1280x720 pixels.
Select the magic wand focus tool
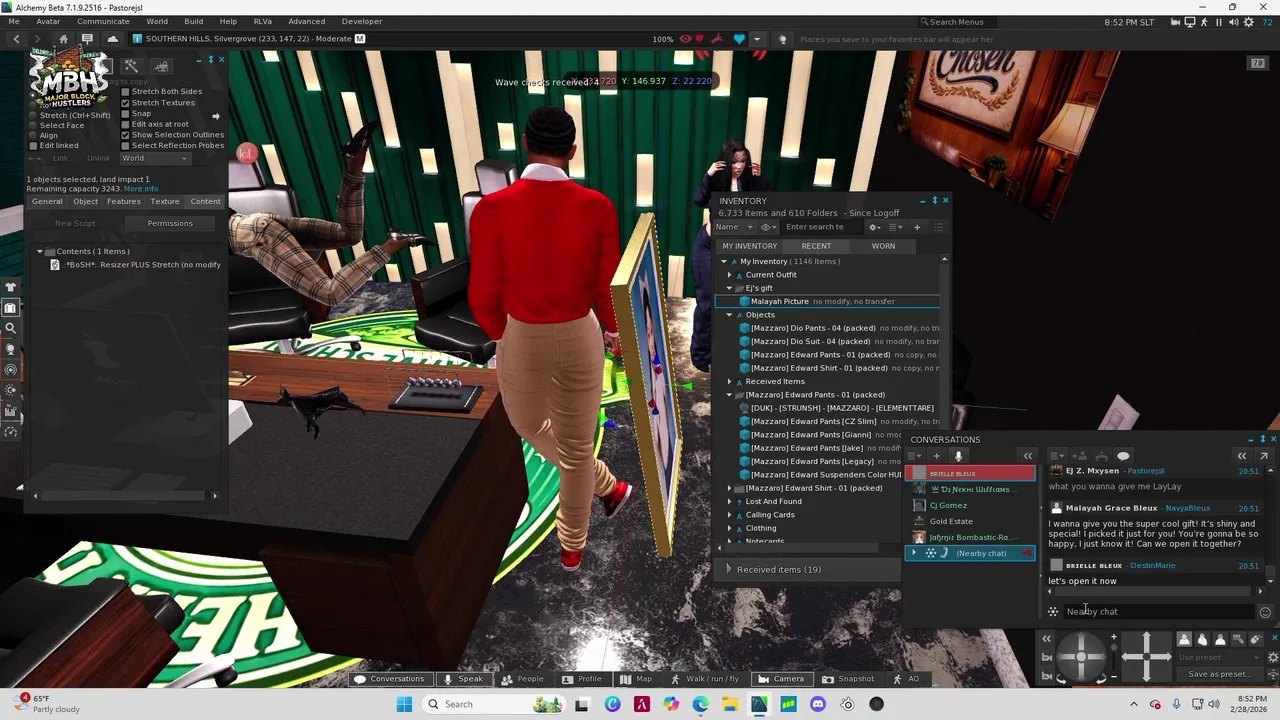[x=131, y=66]
